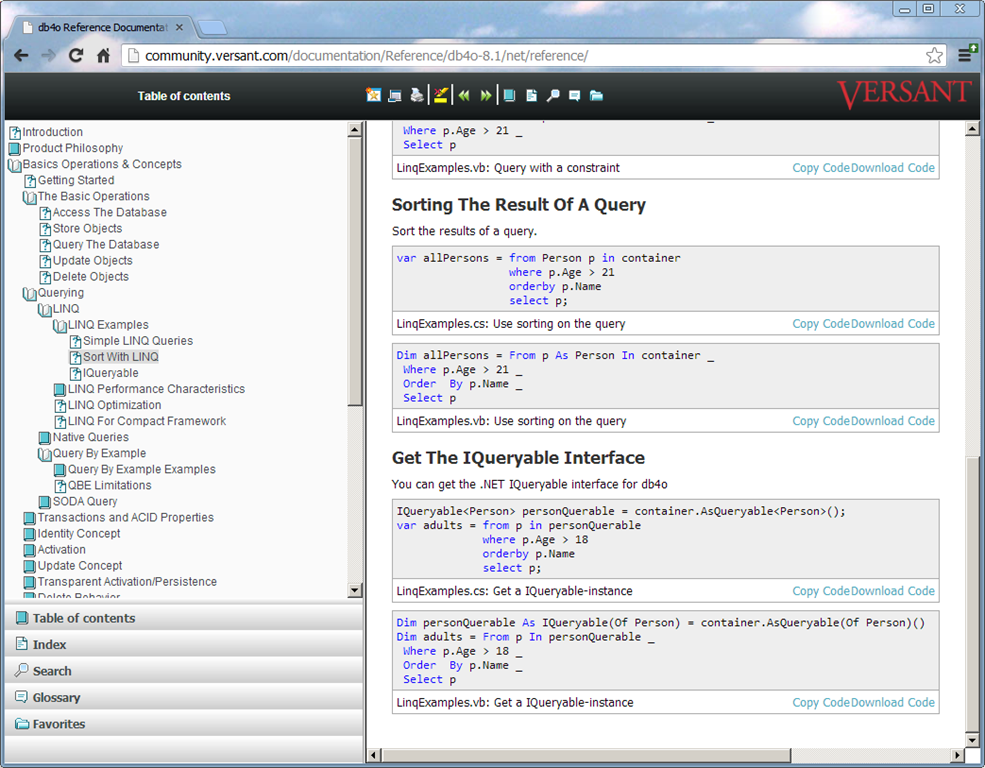Image resolution: width=985 pixels, height=768 pixels.
Task: Click the add to favorites star icon
Action: pyautogui.click(x=373, y=96)
